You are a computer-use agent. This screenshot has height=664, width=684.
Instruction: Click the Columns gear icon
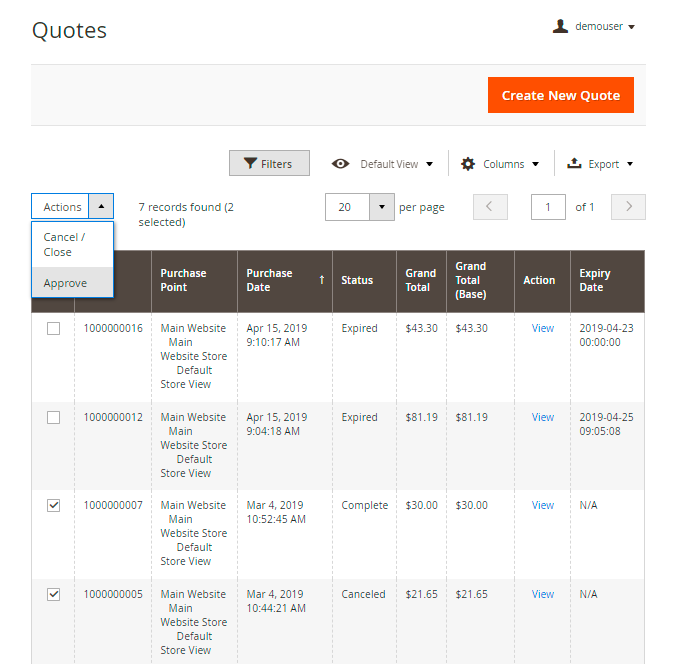tap(468, 164)
